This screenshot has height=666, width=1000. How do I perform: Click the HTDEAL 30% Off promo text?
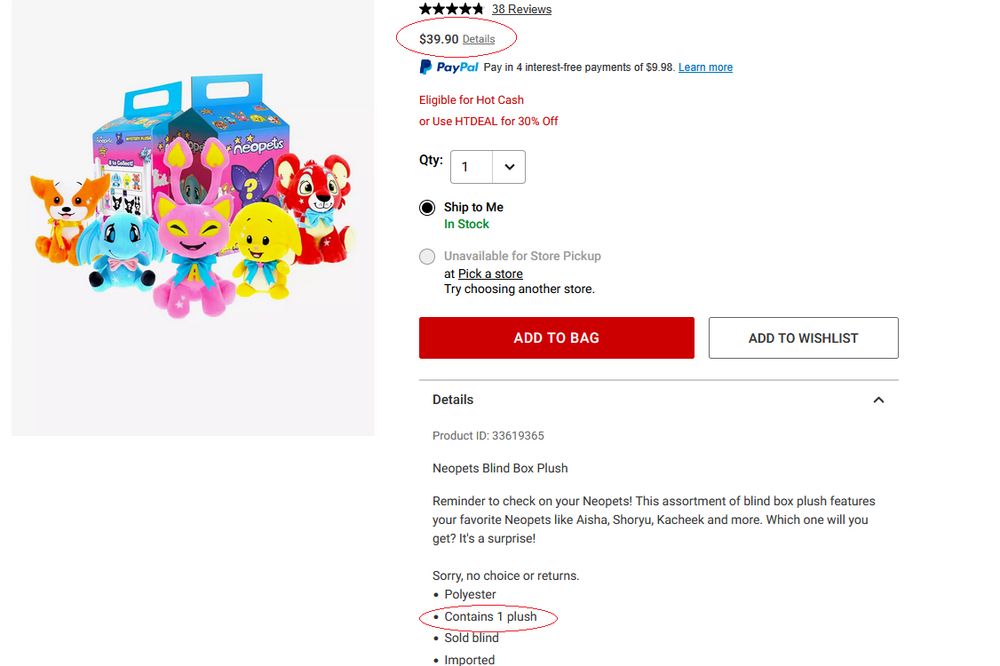coord(488,121)
